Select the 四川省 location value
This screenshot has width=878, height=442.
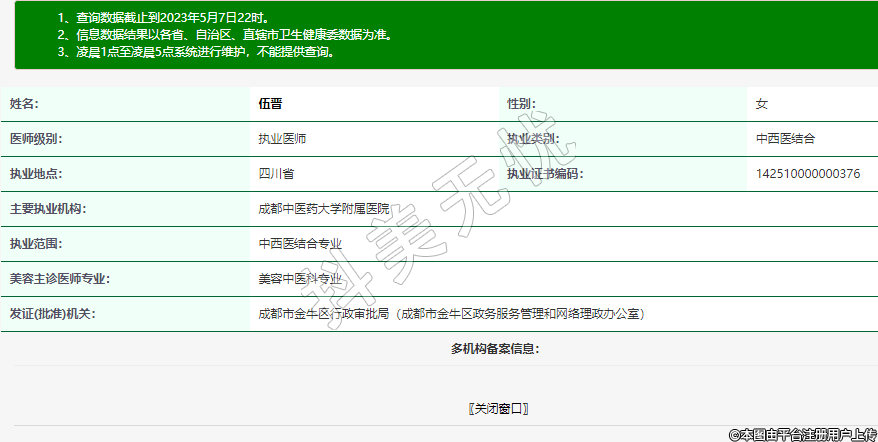point(276,174)
